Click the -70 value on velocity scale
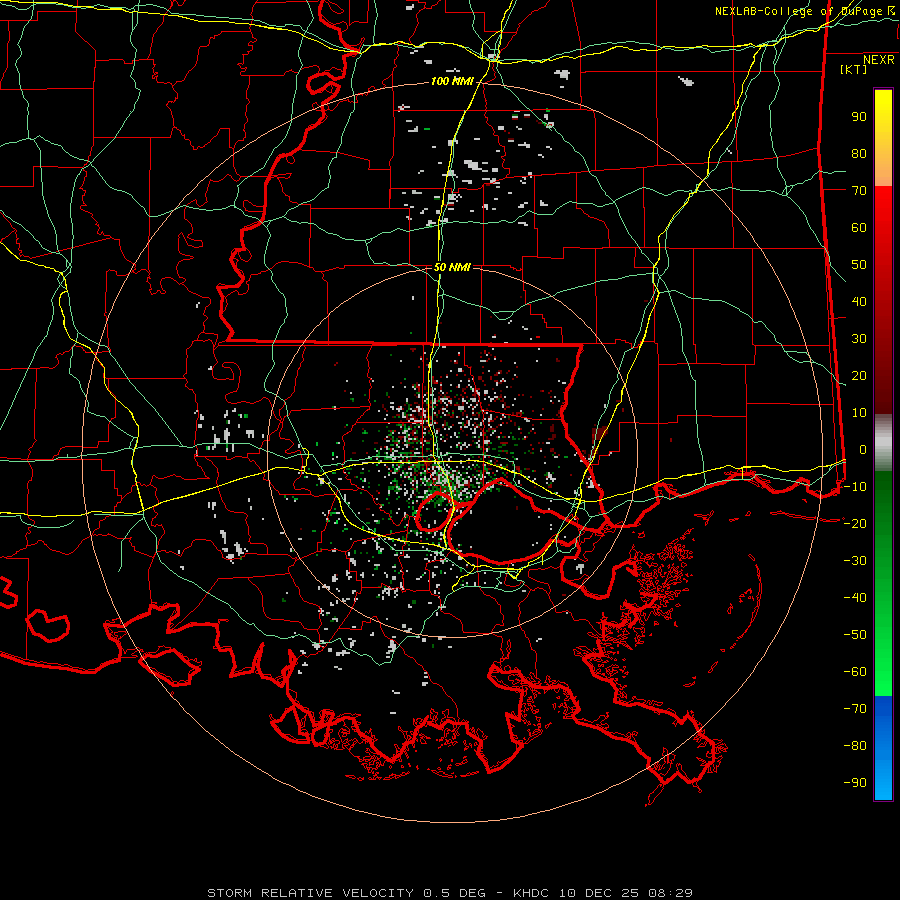The image size is (900, 900). (855, 709)
